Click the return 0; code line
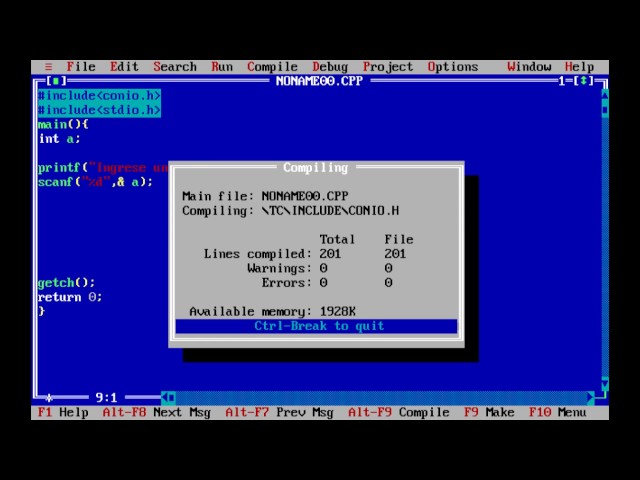Screen dimensions: 640x480 (x=70, y=297)
